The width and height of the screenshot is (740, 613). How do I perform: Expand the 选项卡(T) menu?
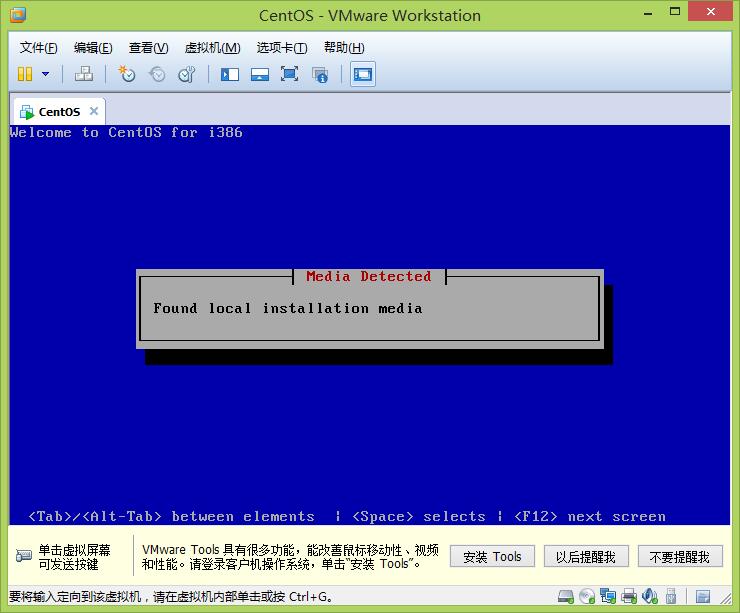click(x=281, y=48)
